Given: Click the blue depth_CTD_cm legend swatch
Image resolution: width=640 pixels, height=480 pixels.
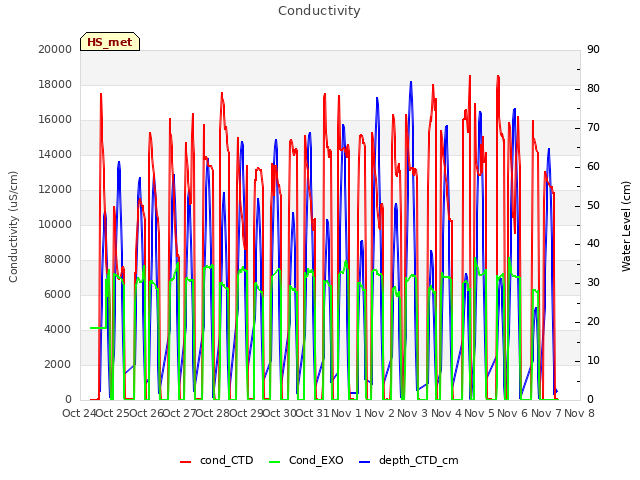Looking at the screenshot, I should coord(364,462).
